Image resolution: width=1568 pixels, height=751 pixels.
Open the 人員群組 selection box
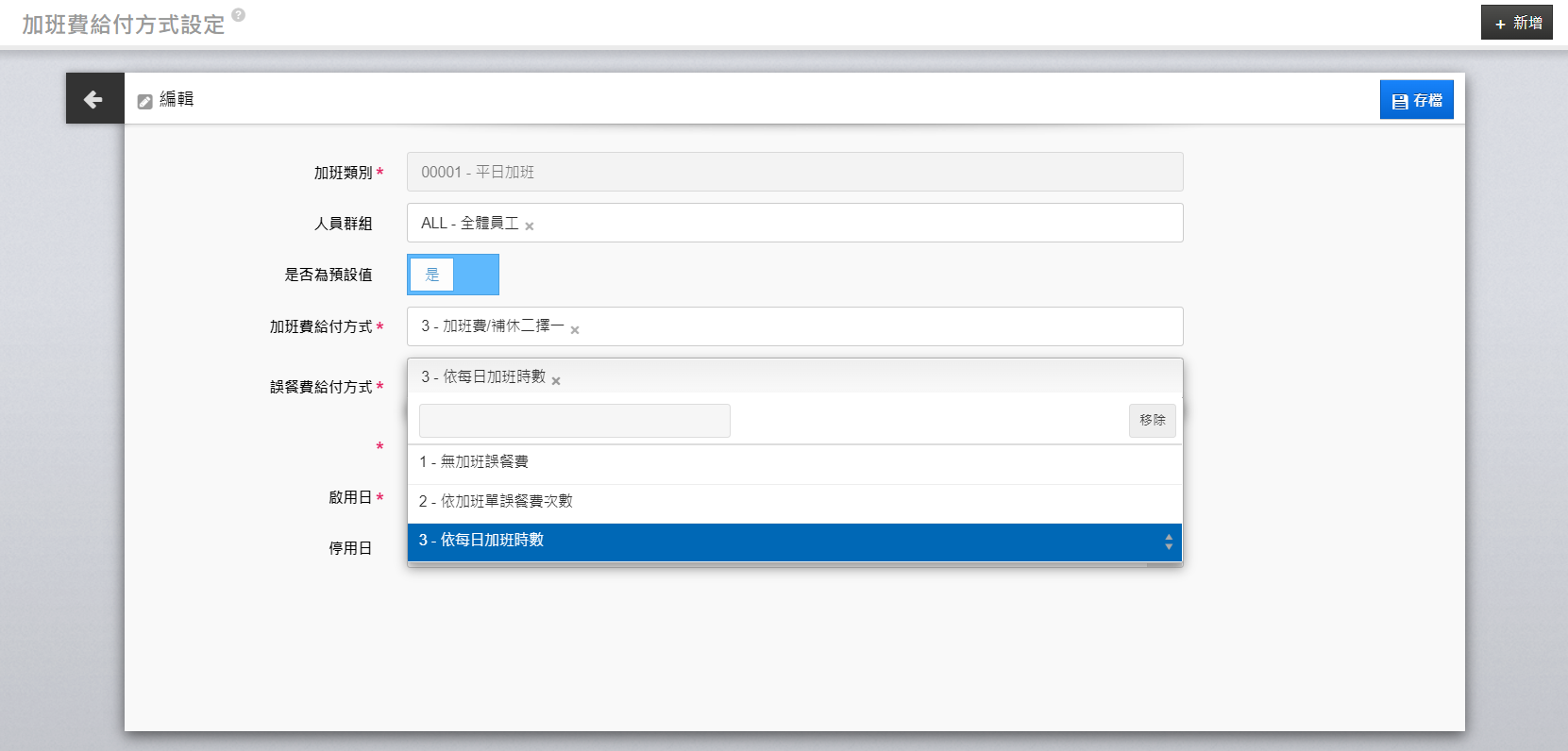850,224
